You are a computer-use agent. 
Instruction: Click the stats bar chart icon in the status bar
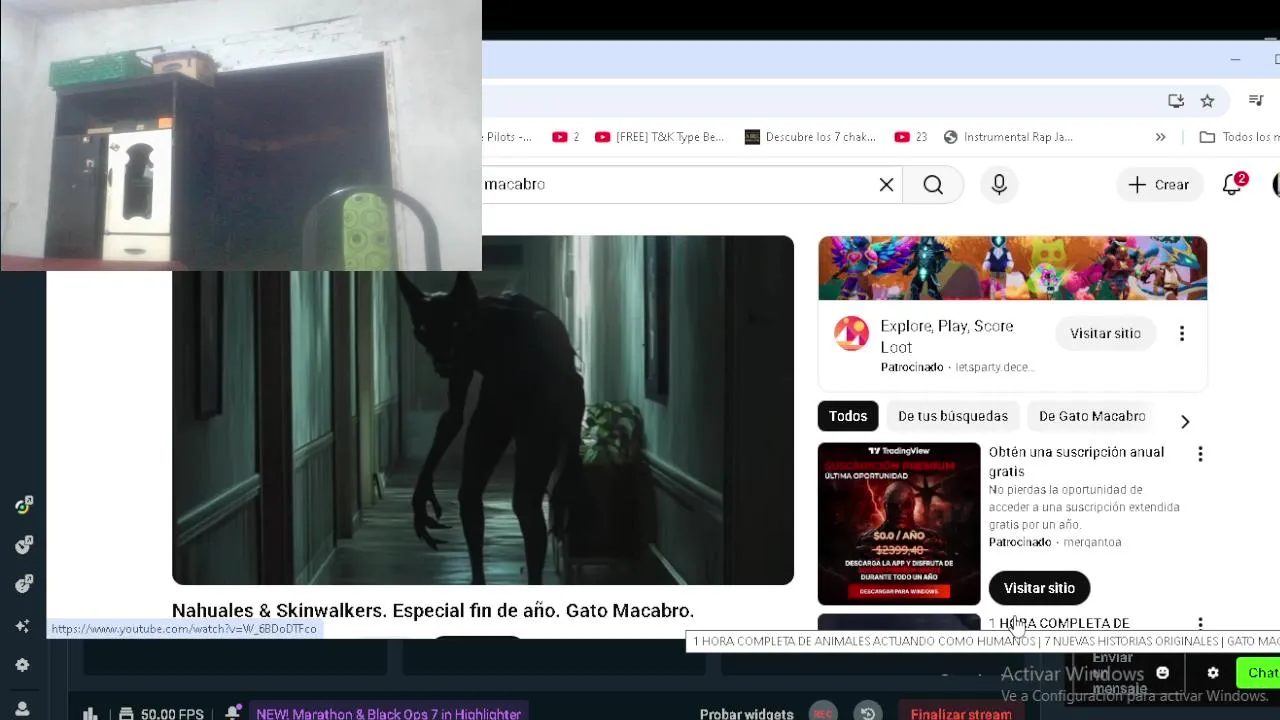[90, 714]
